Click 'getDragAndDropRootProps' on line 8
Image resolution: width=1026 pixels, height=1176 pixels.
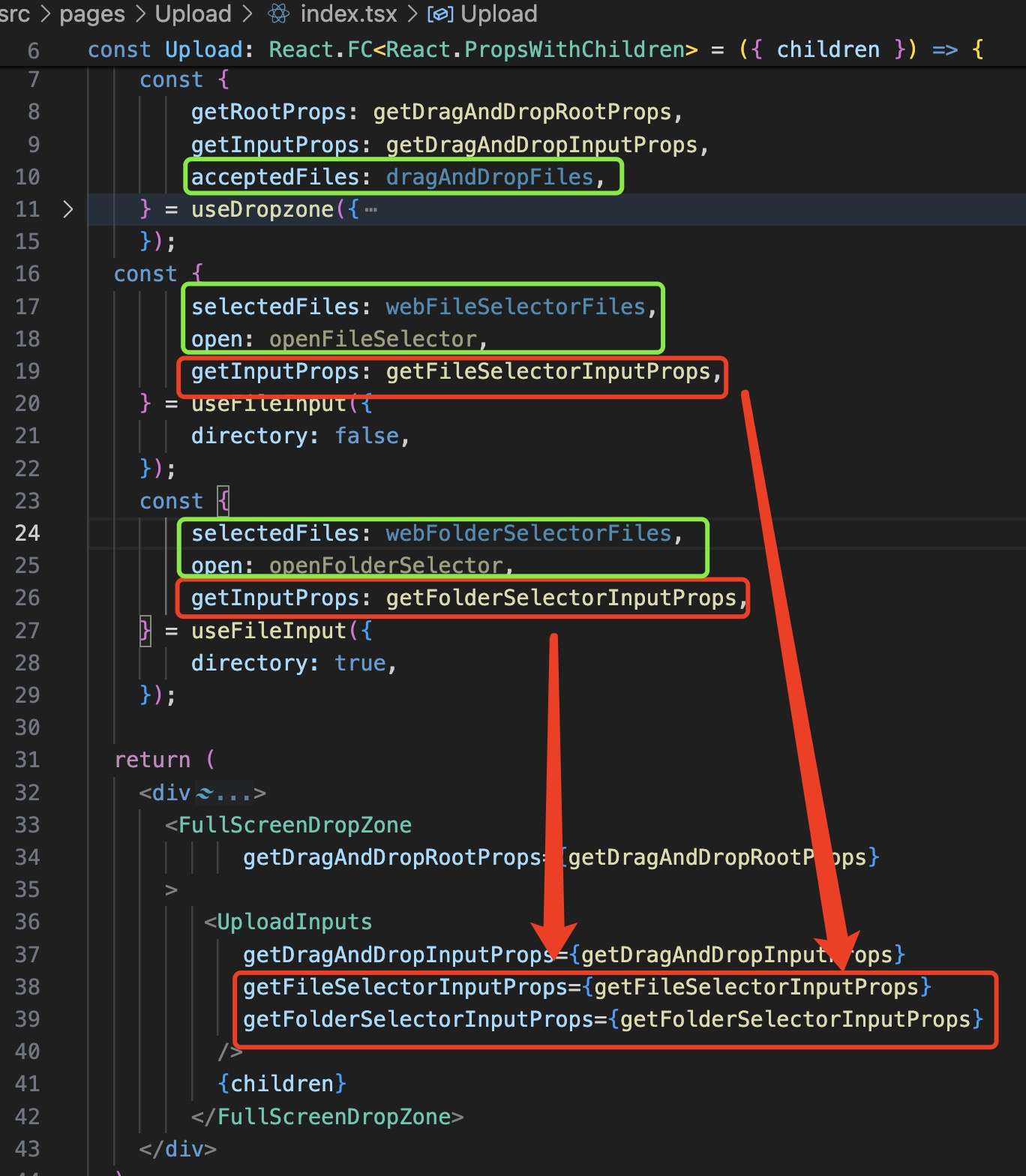(x=522, y=112)
